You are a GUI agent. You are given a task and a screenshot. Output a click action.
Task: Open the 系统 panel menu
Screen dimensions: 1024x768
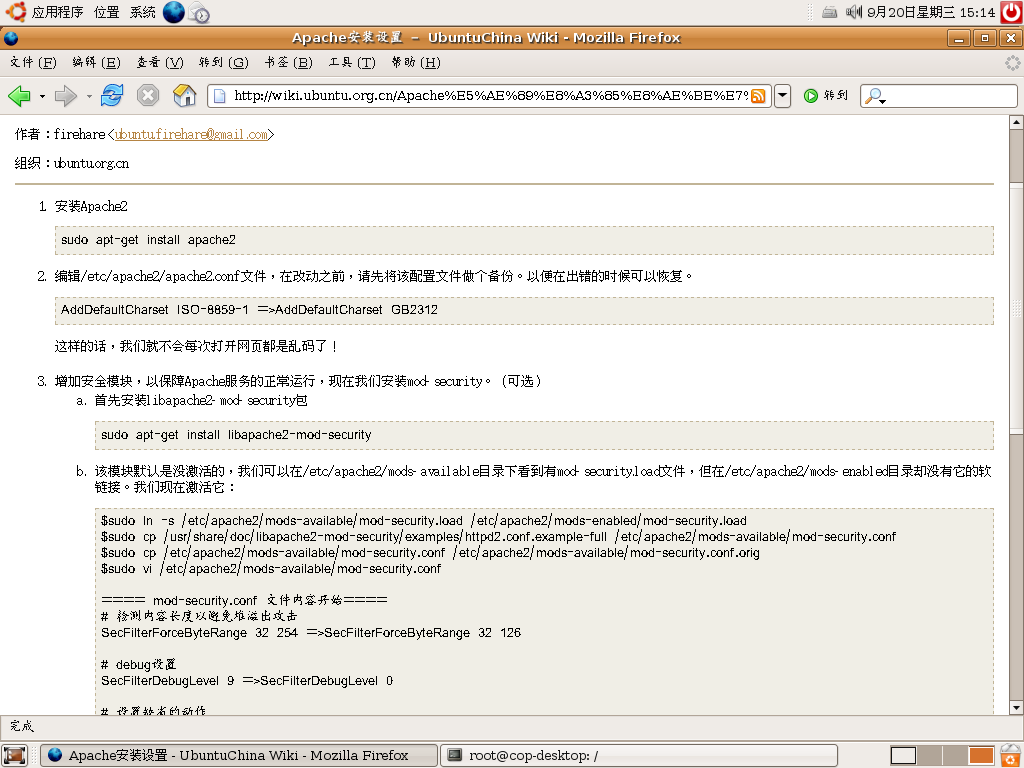click(142, 12)
